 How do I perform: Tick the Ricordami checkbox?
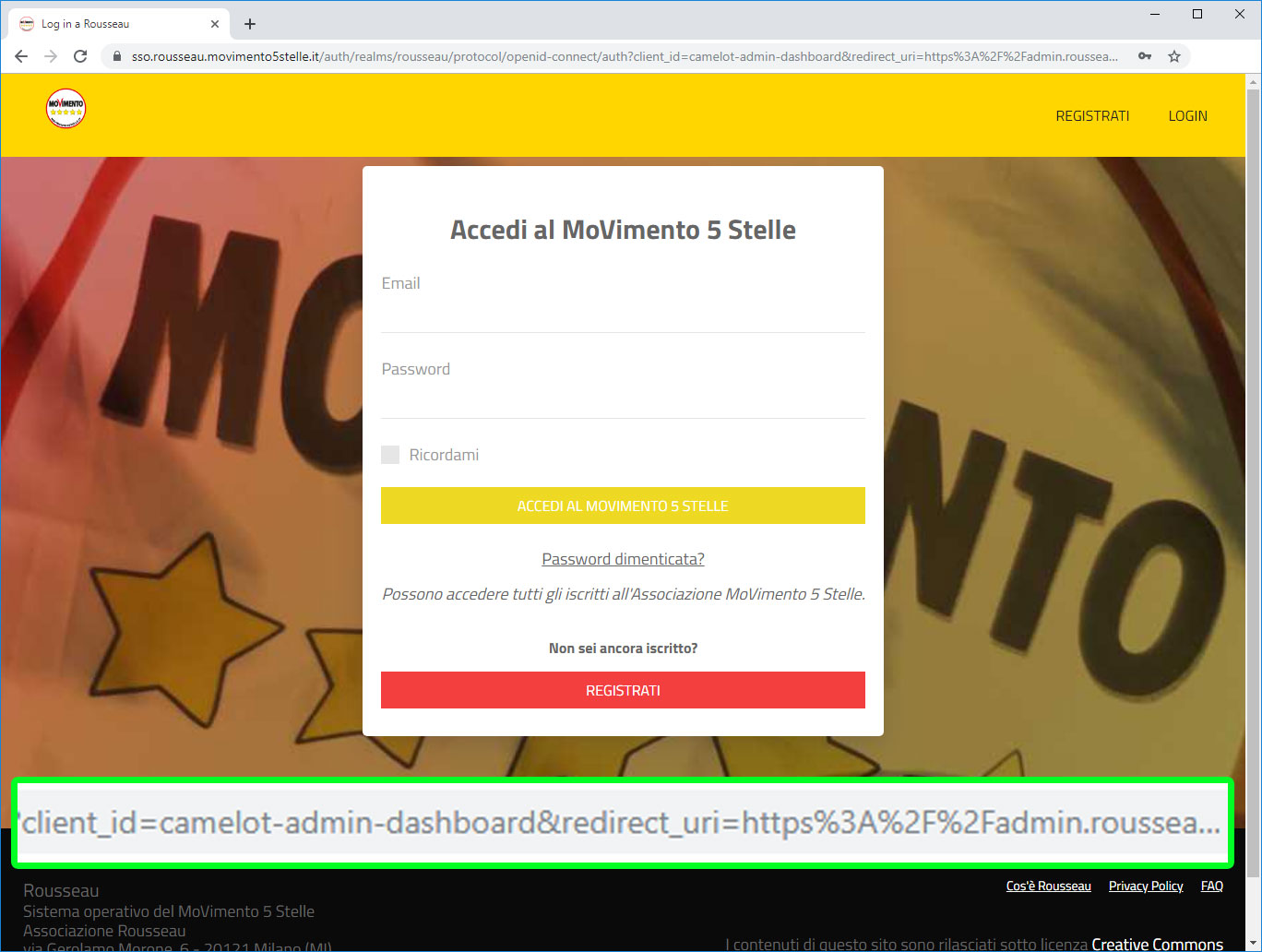point(390,455)
